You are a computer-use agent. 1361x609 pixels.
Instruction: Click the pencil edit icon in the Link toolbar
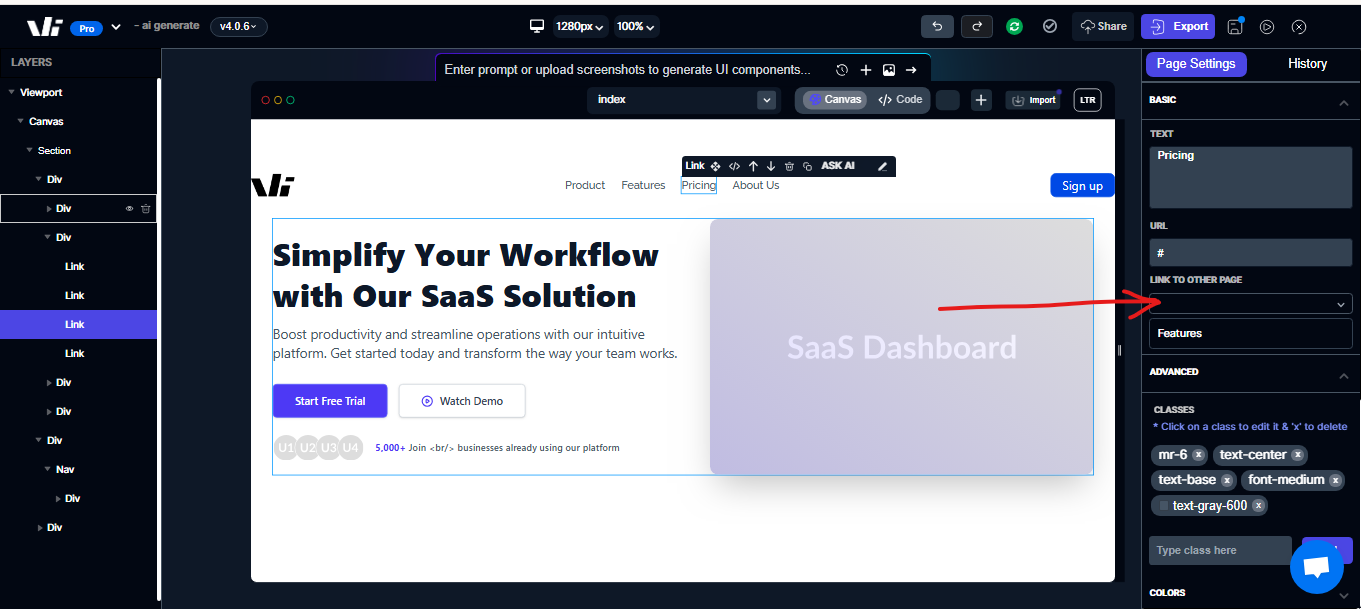tap(882, 166)
